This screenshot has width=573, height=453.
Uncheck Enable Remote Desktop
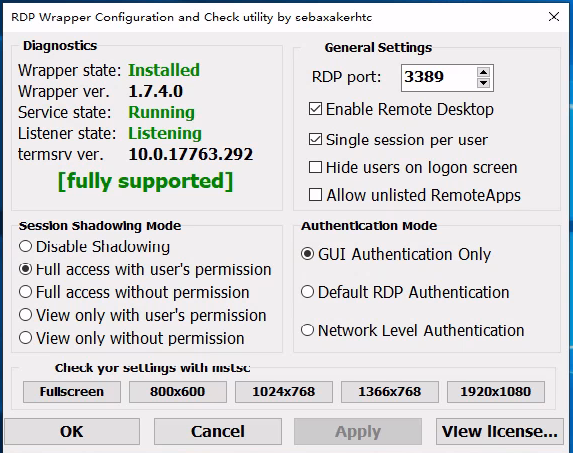315,109
